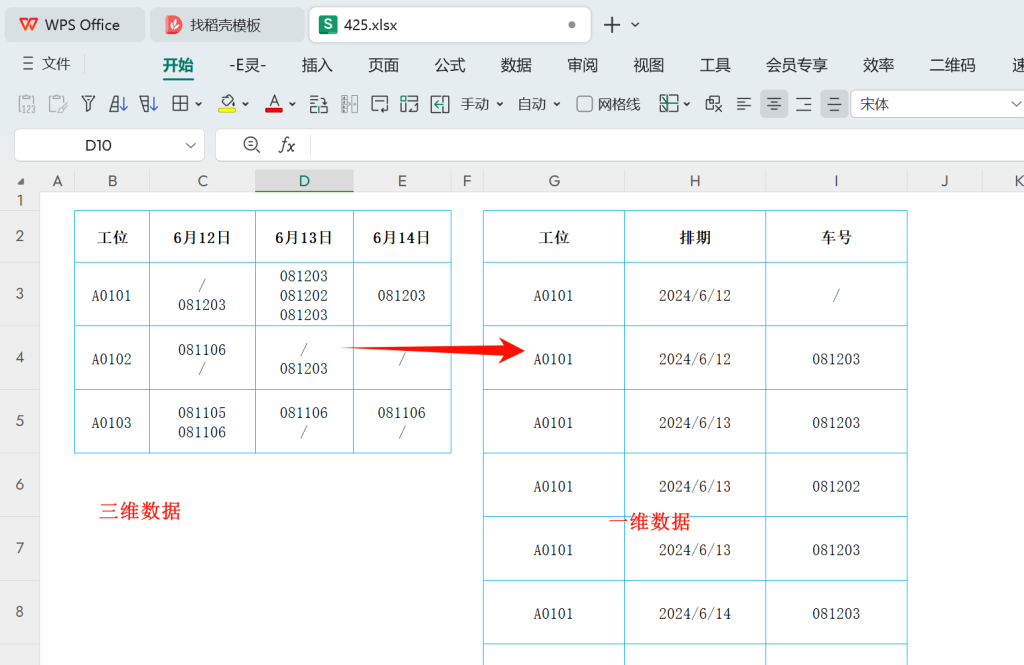Open the 会员专享 tab

pos(797,65)
